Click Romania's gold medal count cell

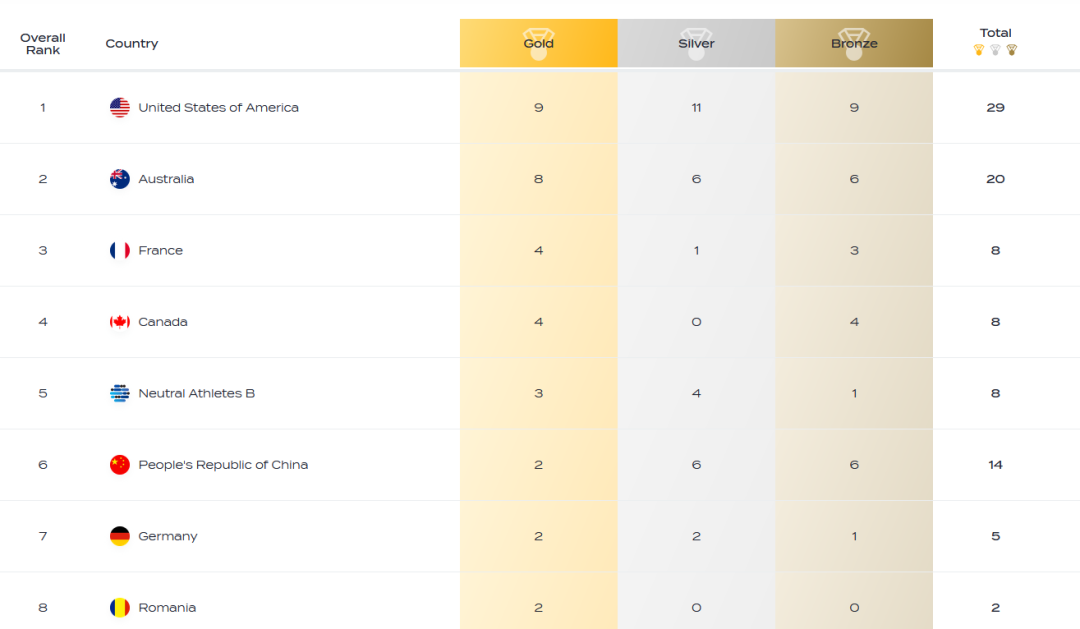[538, 608]
